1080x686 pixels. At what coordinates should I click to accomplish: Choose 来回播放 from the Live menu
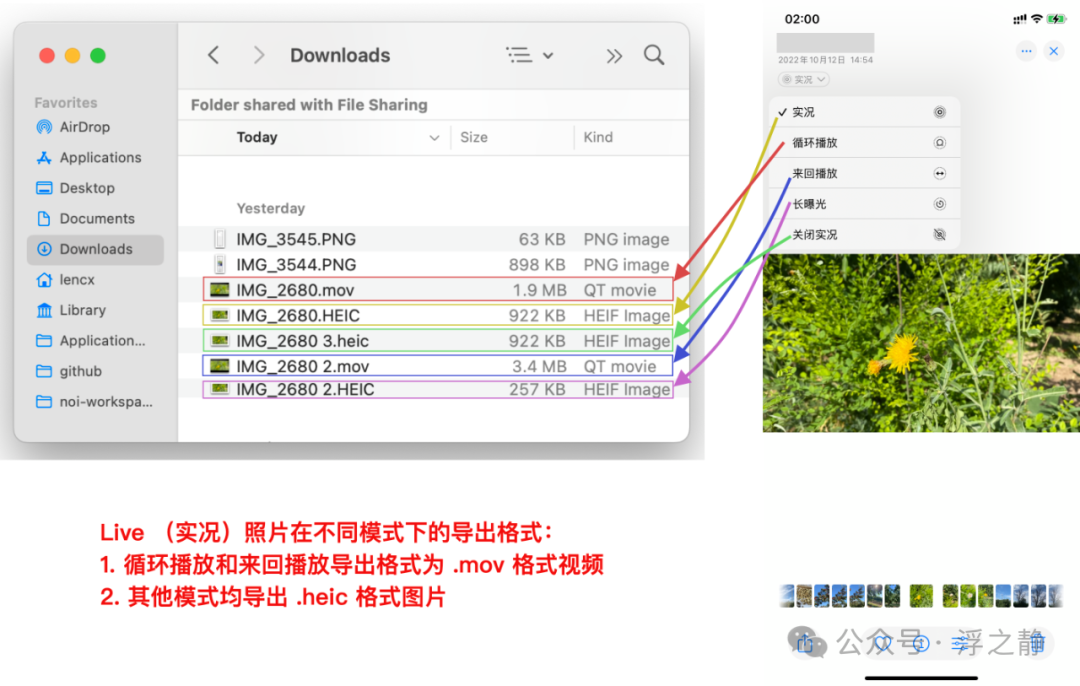[x=864, y=174]
